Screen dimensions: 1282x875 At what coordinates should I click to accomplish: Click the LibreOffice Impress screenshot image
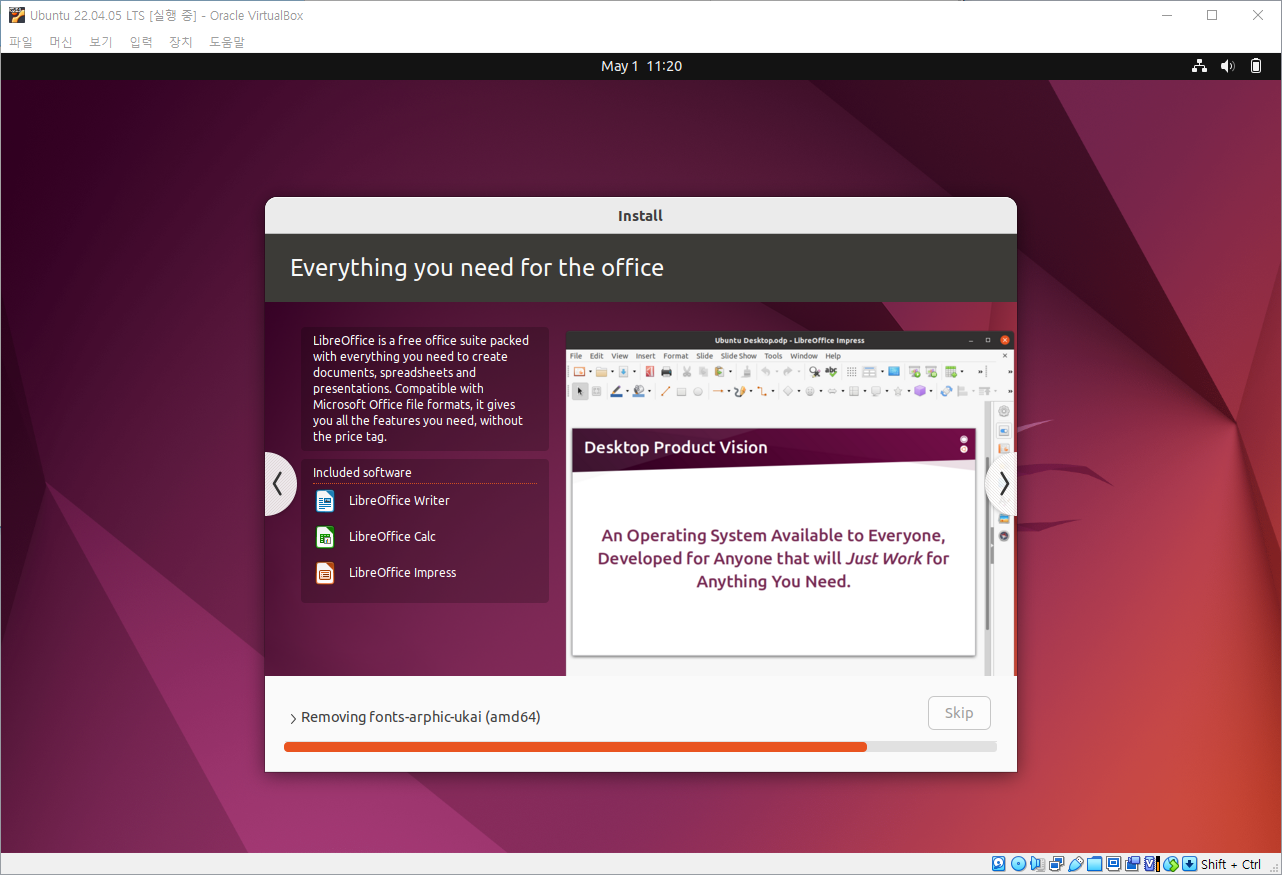[x=790, y=503]
